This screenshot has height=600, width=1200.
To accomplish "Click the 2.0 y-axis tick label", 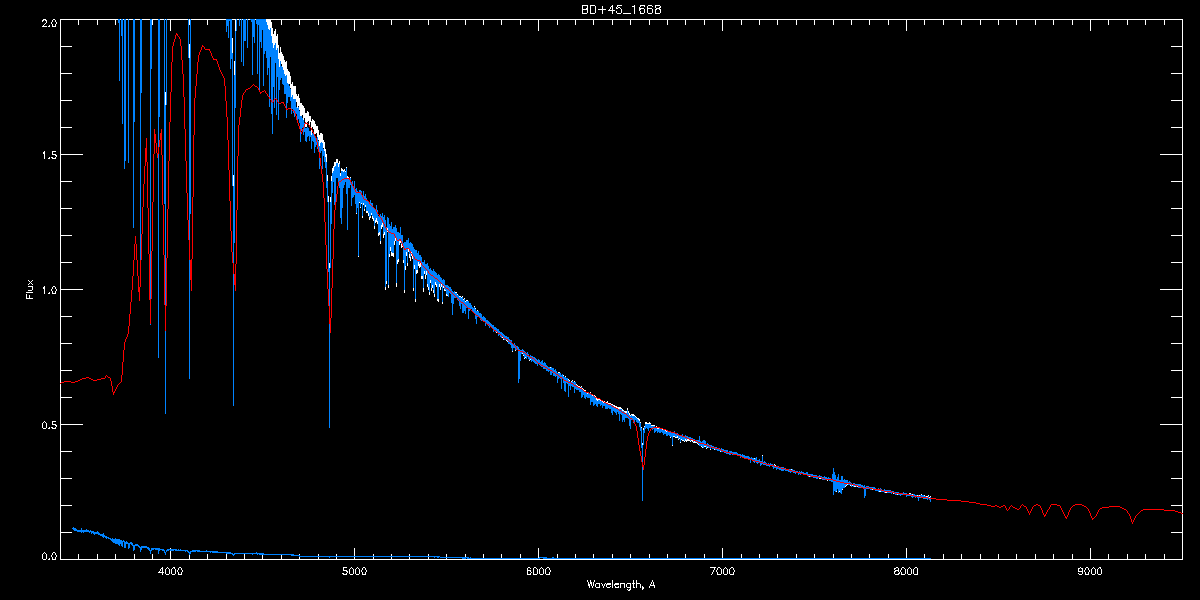I will pyautogui.click(x=48, y=22).
